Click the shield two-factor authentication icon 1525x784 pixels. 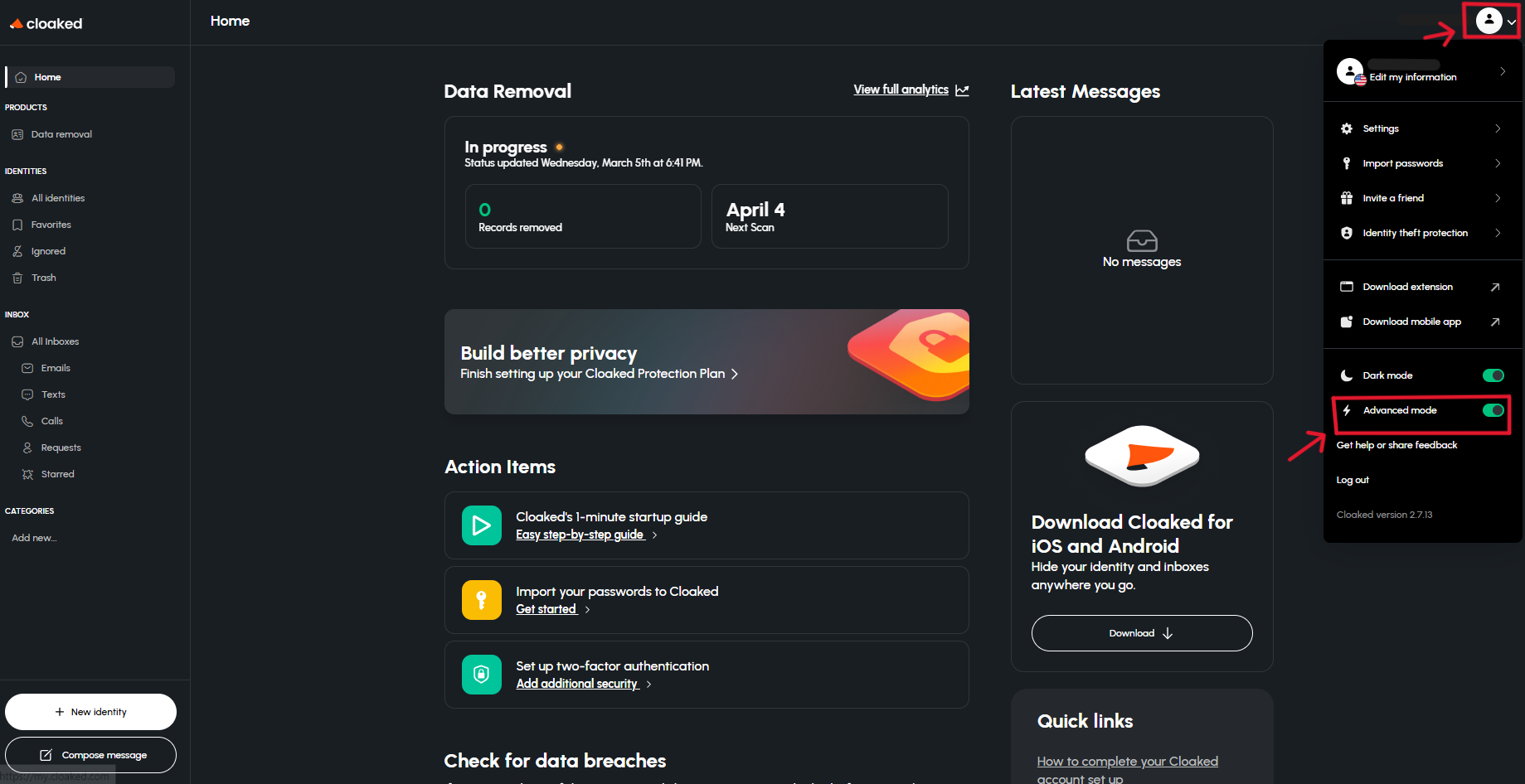point(481,675)
